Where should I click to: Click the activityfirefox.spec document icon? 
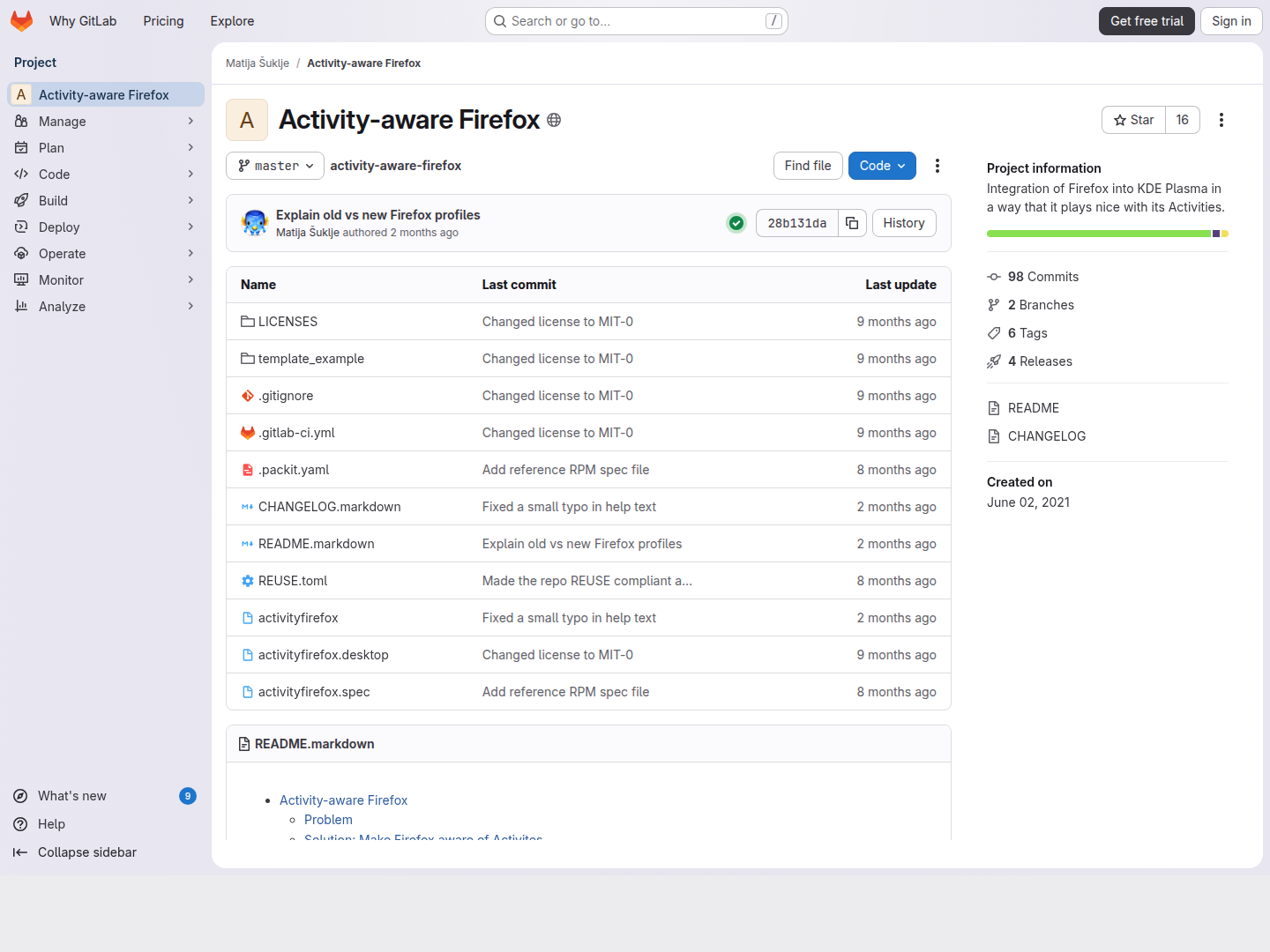pyautogui.click(x=248, y=692)
